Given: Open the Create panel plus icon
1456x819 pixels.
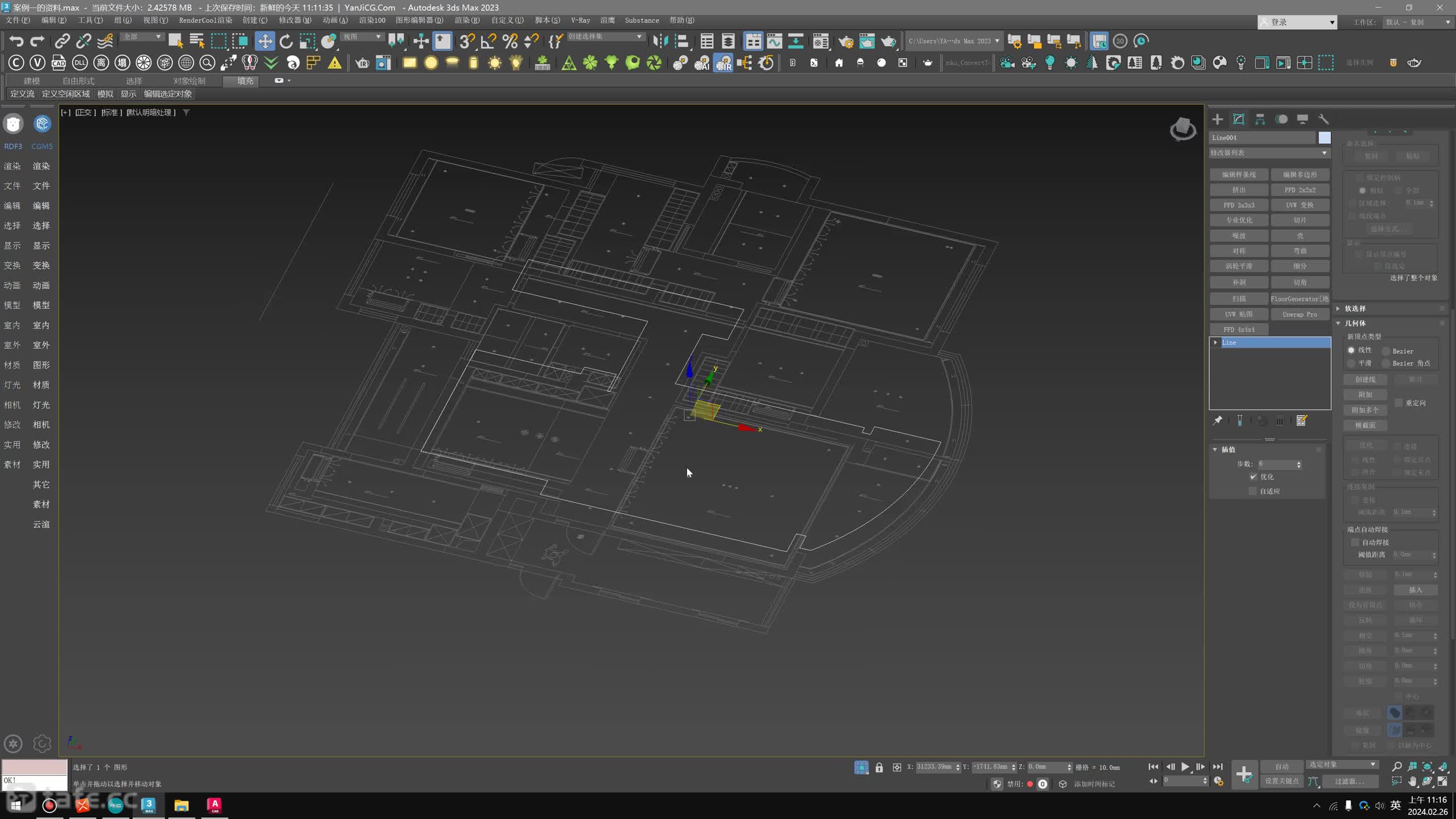Looking at the screenshot, I should tap(1217, 119).
